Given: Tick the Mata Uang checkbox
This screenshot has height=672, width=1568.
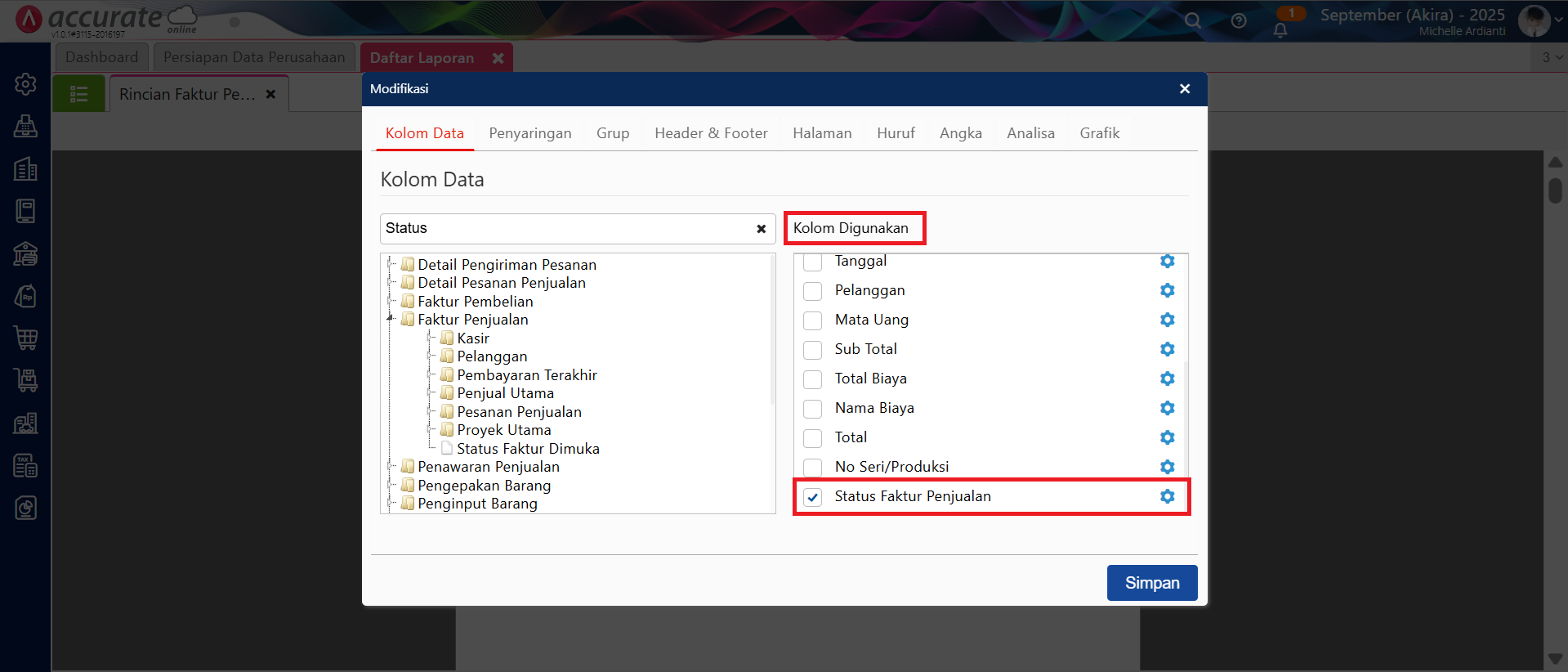Looking at the screenshot, I should (812, 320).
